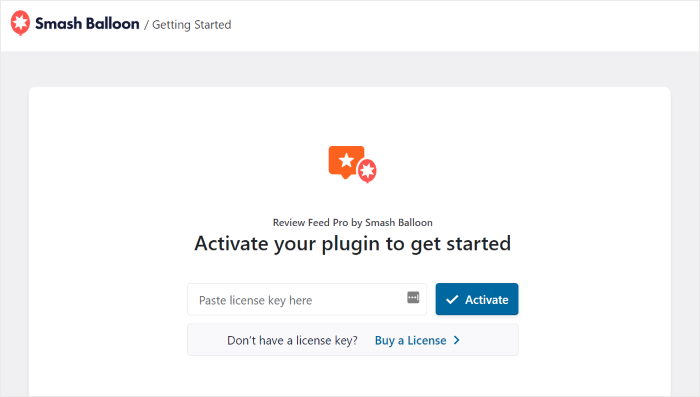Focus the Paste license key here field
700x397 pixels.
pos(307,299)
